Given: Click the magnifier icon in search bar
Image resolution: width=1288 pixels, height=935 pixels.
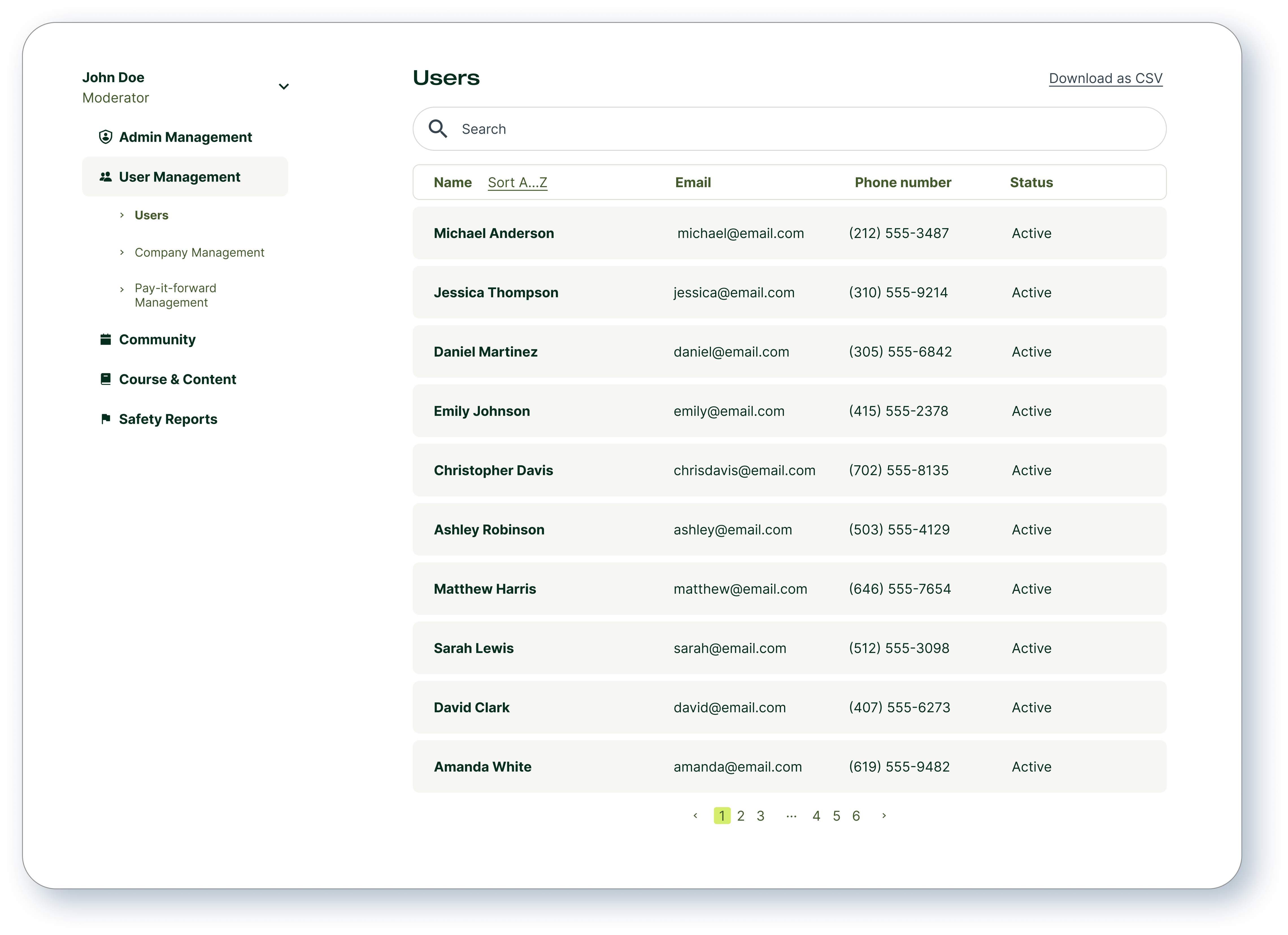Looking at the screenshot, I should [438, 129].
